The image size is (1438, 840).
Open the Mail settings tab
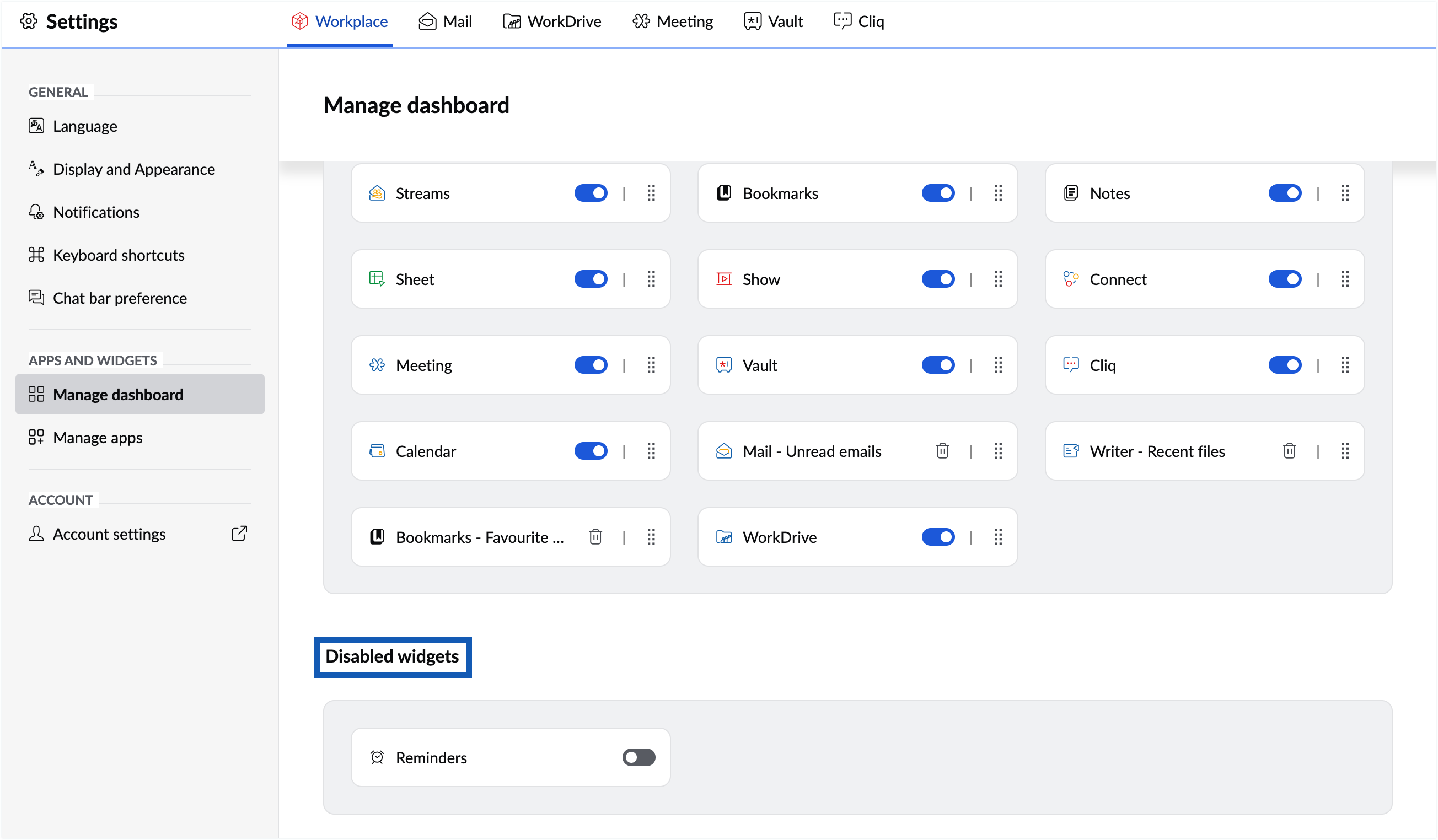(446, 21)
